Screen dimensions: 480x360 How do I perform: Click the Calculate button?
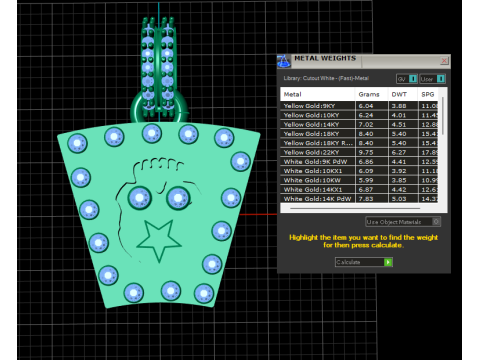tap(364, 262)
